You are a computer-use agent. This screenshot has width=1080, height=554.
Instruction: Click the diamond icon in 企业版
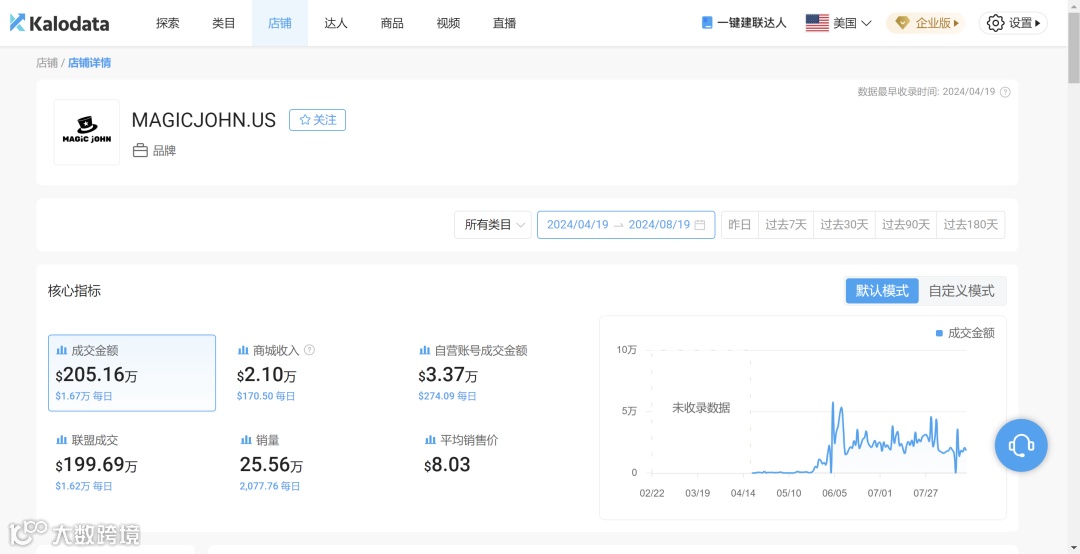[x=902, y=23]
